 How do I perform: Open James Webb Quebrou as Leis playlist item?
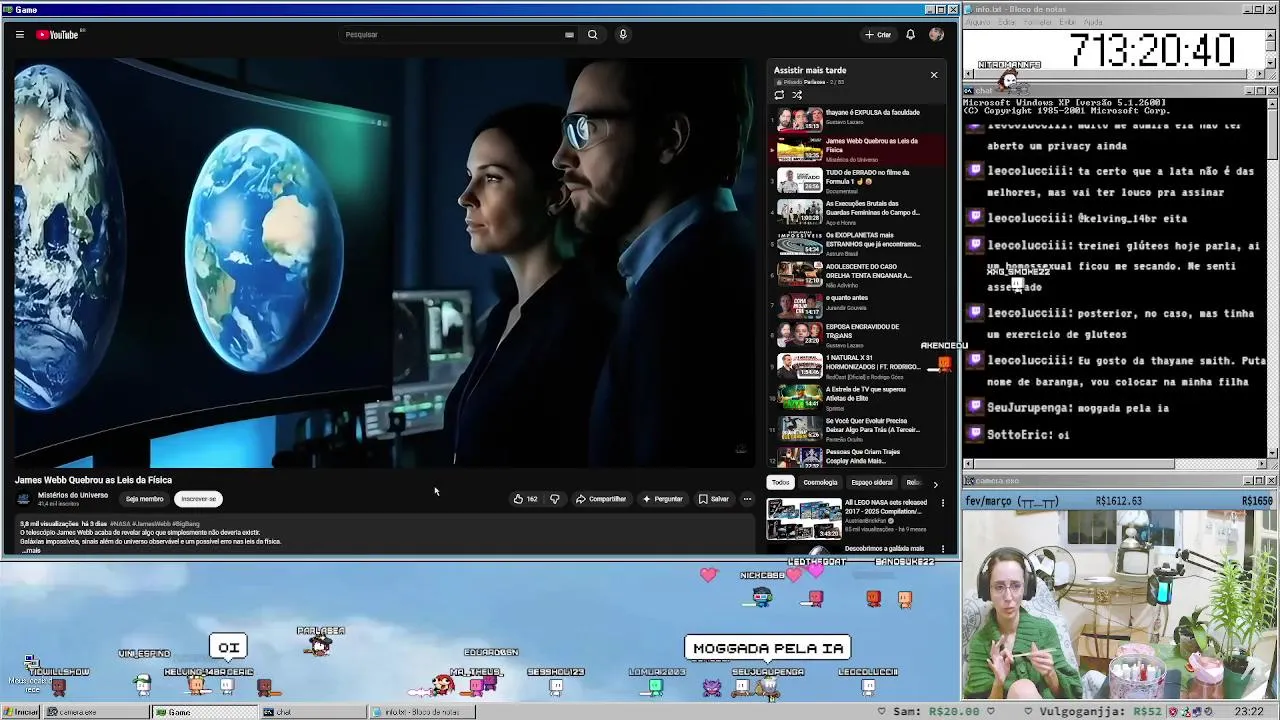[x=858, y=149]
